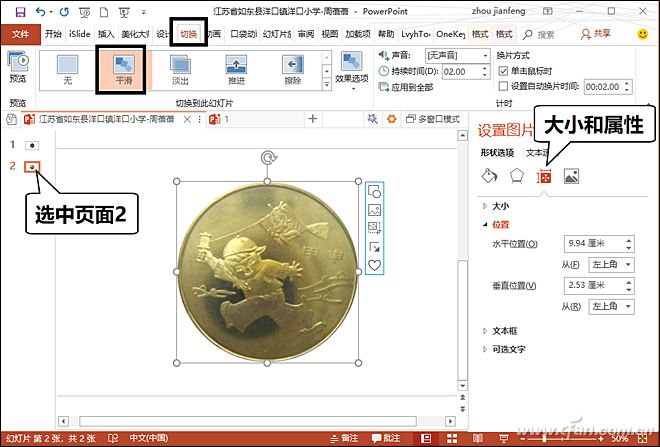Click the Save icon in quick access toolbar
660x447 pixels.
[x=20, y=12]
